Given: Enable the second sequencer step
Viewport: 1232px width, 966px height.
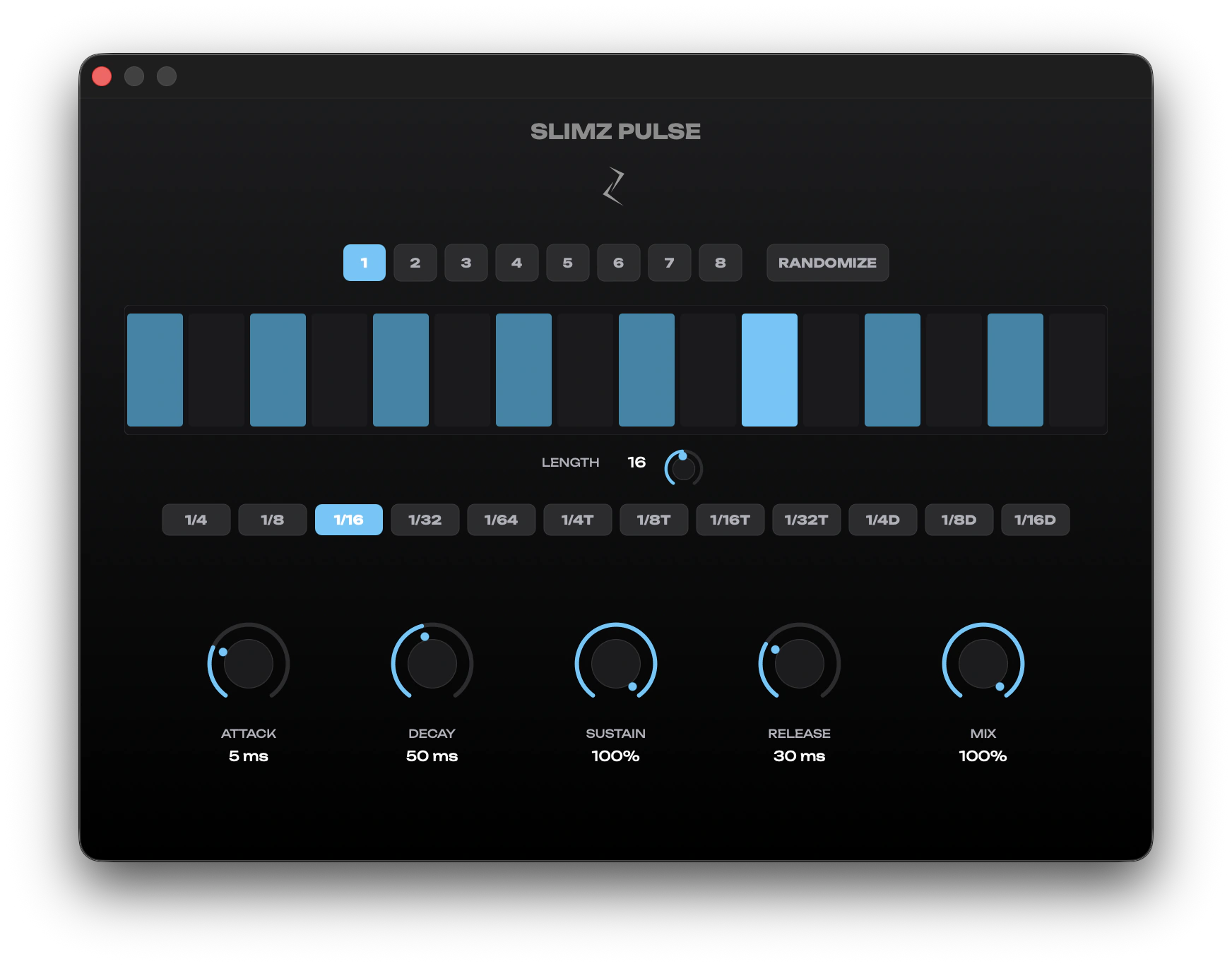Looking at the screenshot, I should pos(217,370).
